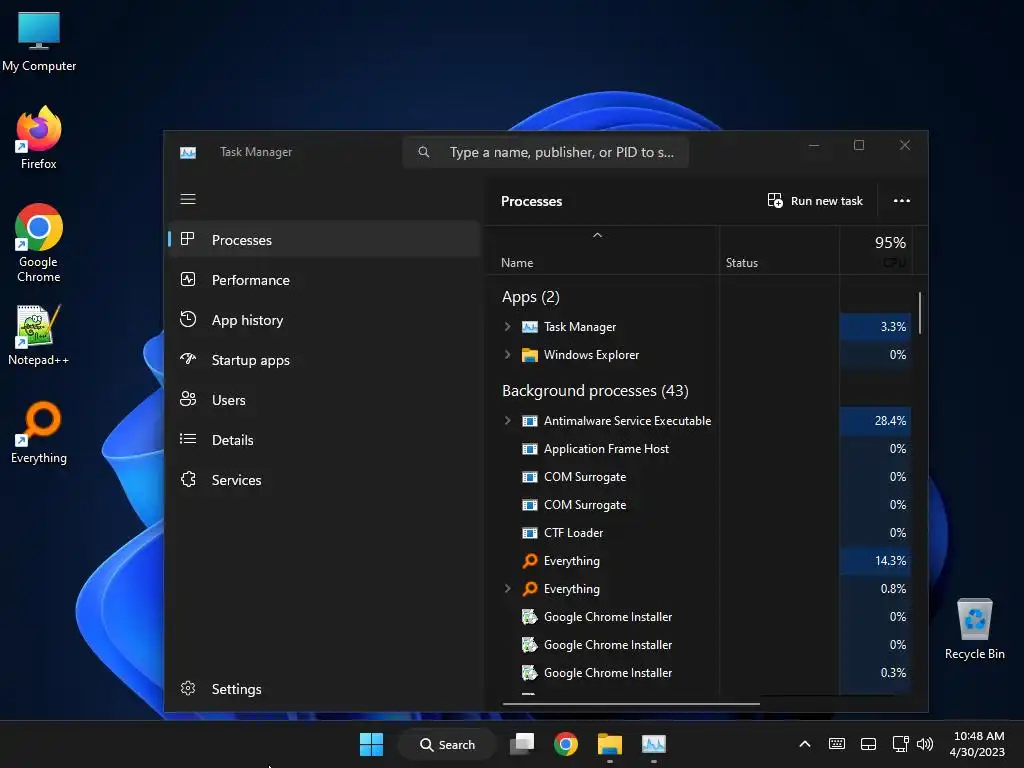
Task: Select the first Google Chrome Installer row
Action: tap(699, 616)
